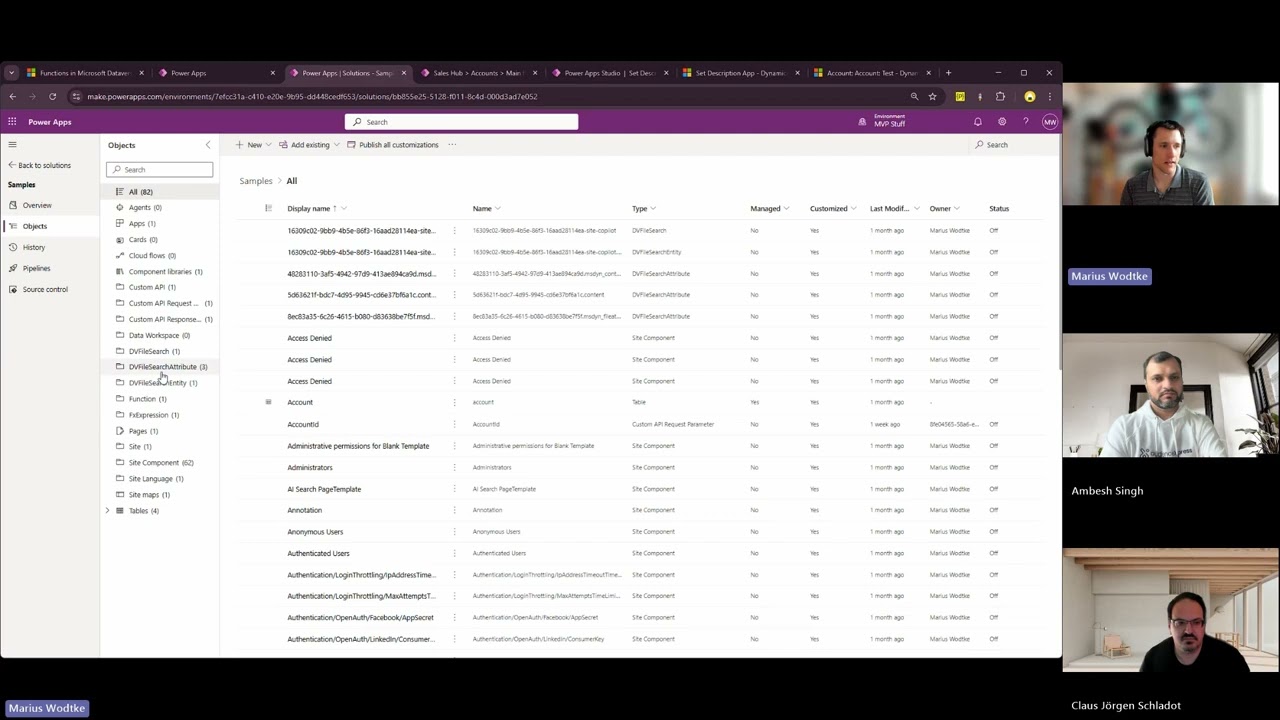Open the AI Search PageTemplate item
The image size is (1280, 720).
324,489
